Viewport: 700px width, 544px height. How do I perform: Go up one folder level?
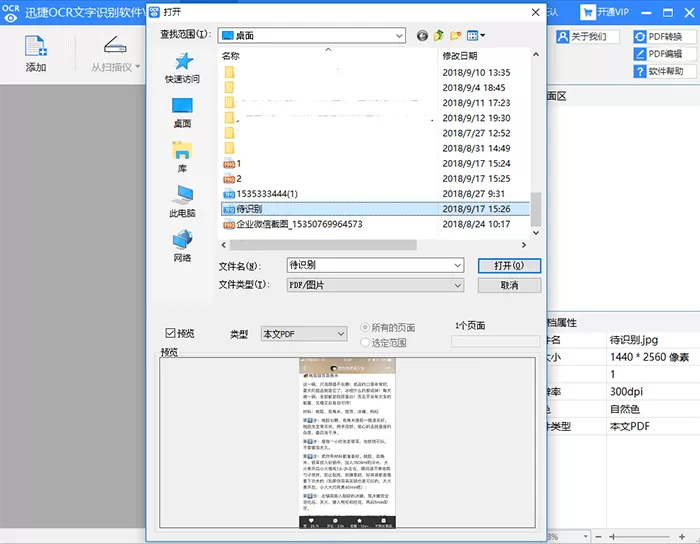click(438, 36)
